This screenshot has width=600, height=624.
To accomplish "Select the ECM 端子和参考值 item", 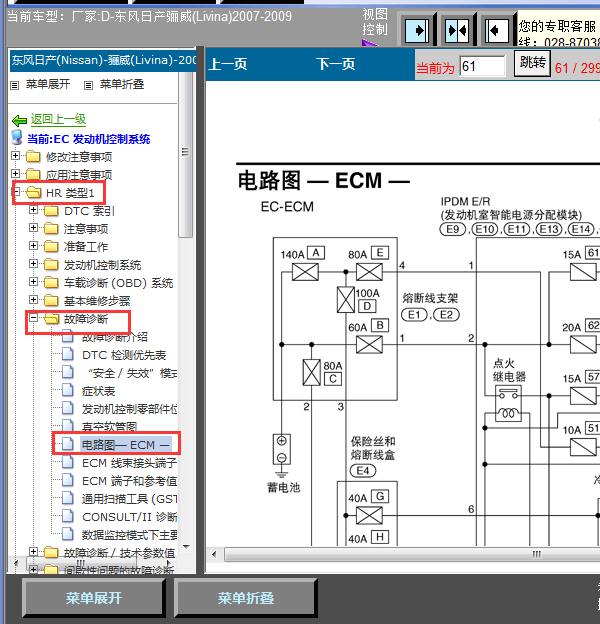I will [130, 482].
